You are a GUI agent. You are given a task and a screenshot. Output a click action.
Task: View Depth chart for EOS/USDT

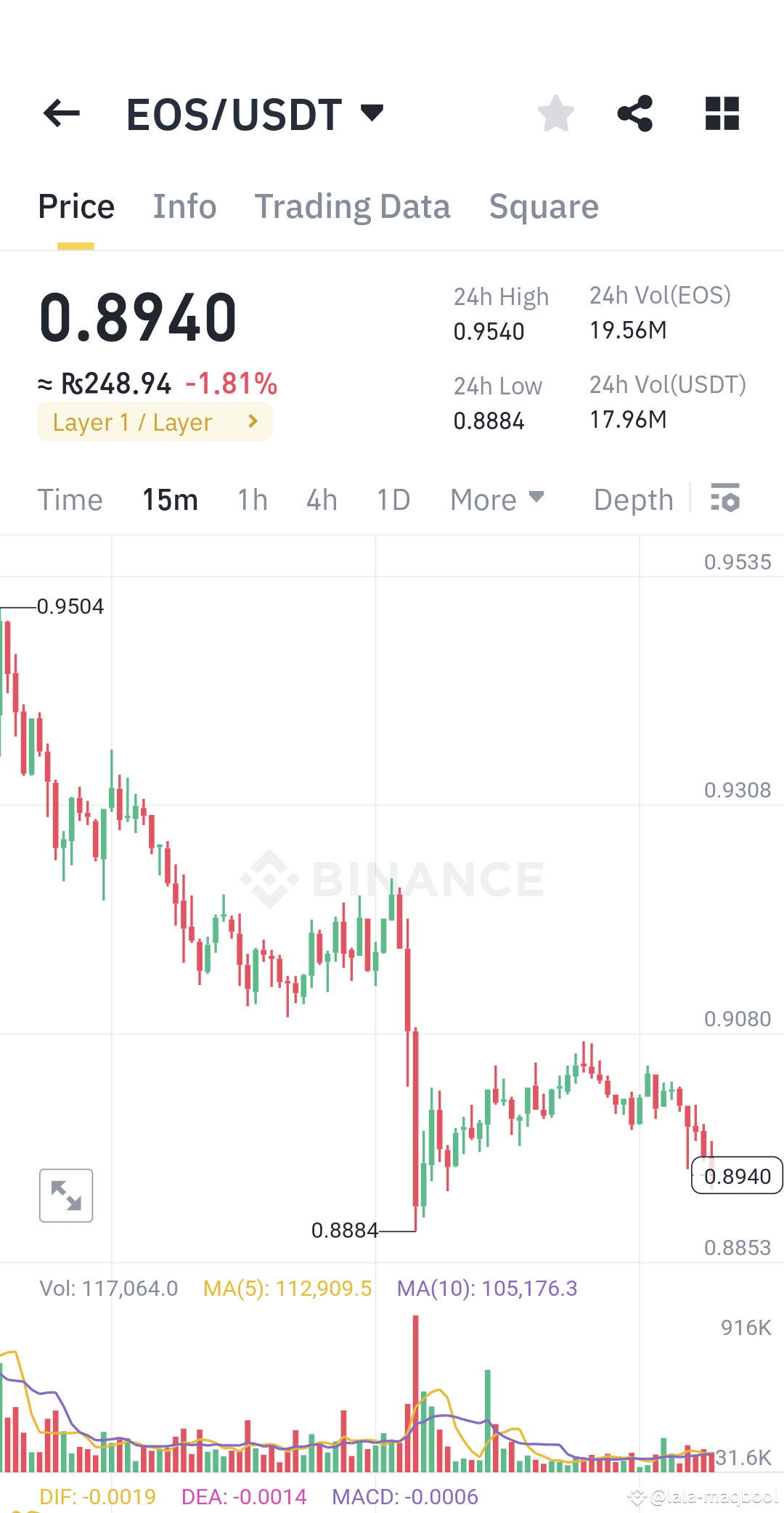[x=632, y=499]
